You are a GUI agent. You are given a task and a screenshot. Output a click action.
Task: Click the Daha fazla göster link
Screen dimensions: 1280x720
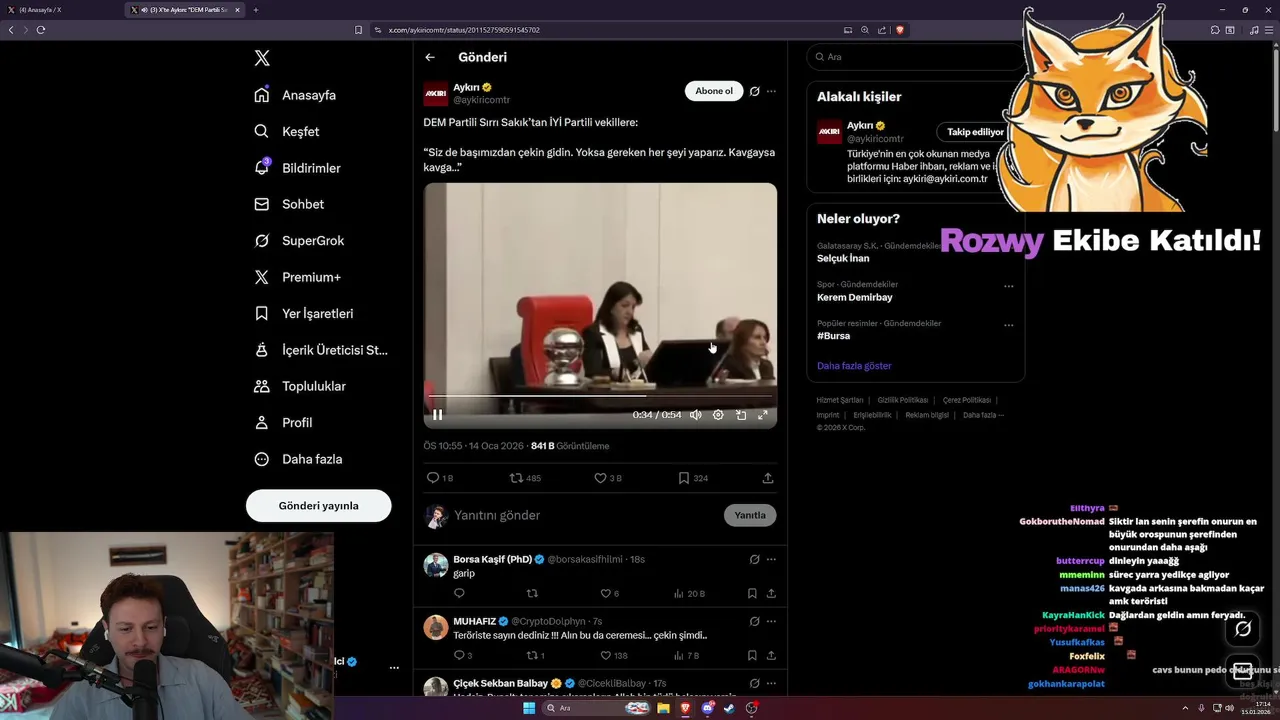854,366
